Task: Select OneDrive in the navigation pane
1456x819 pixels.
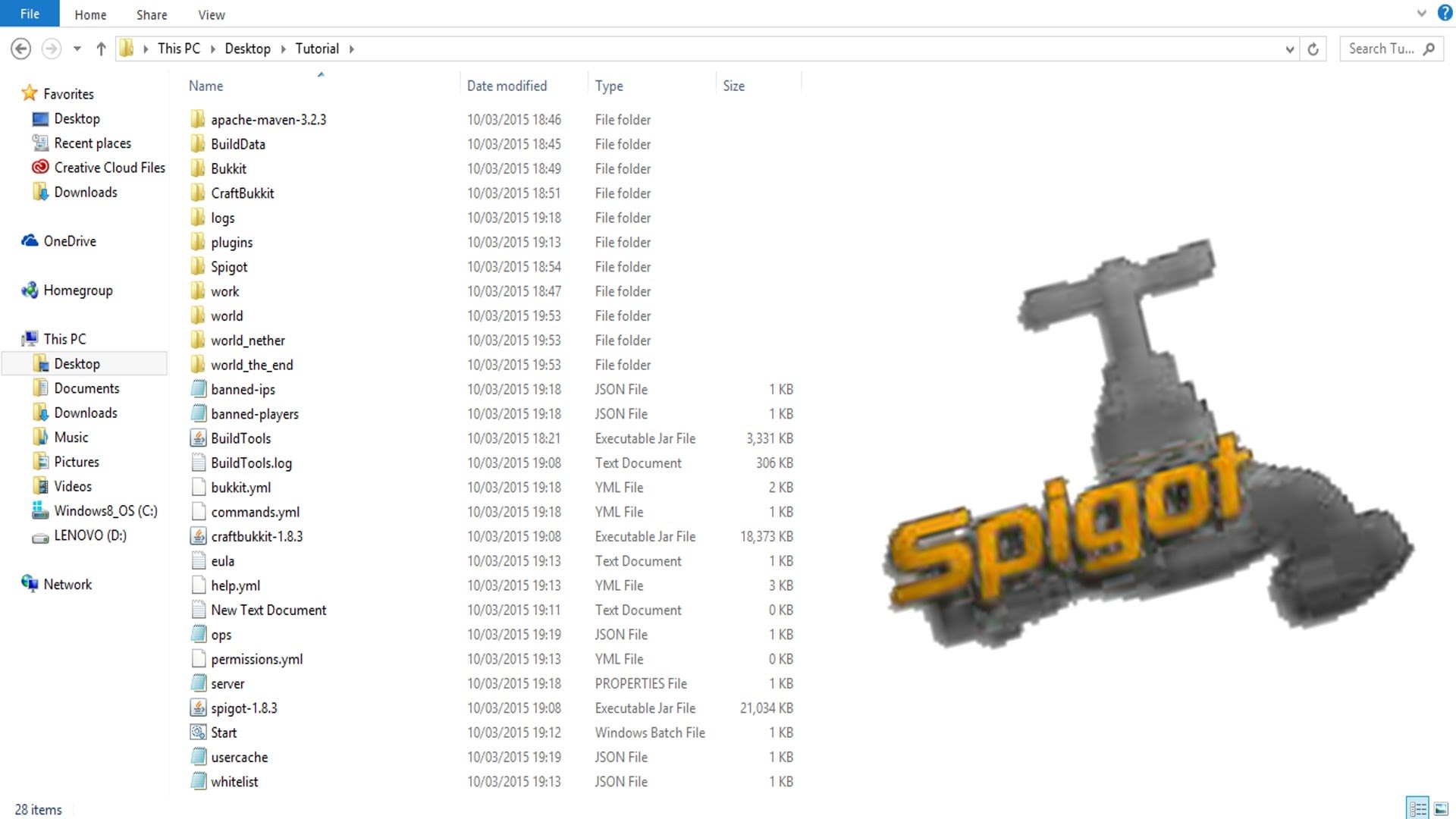Action: point(70,241)
